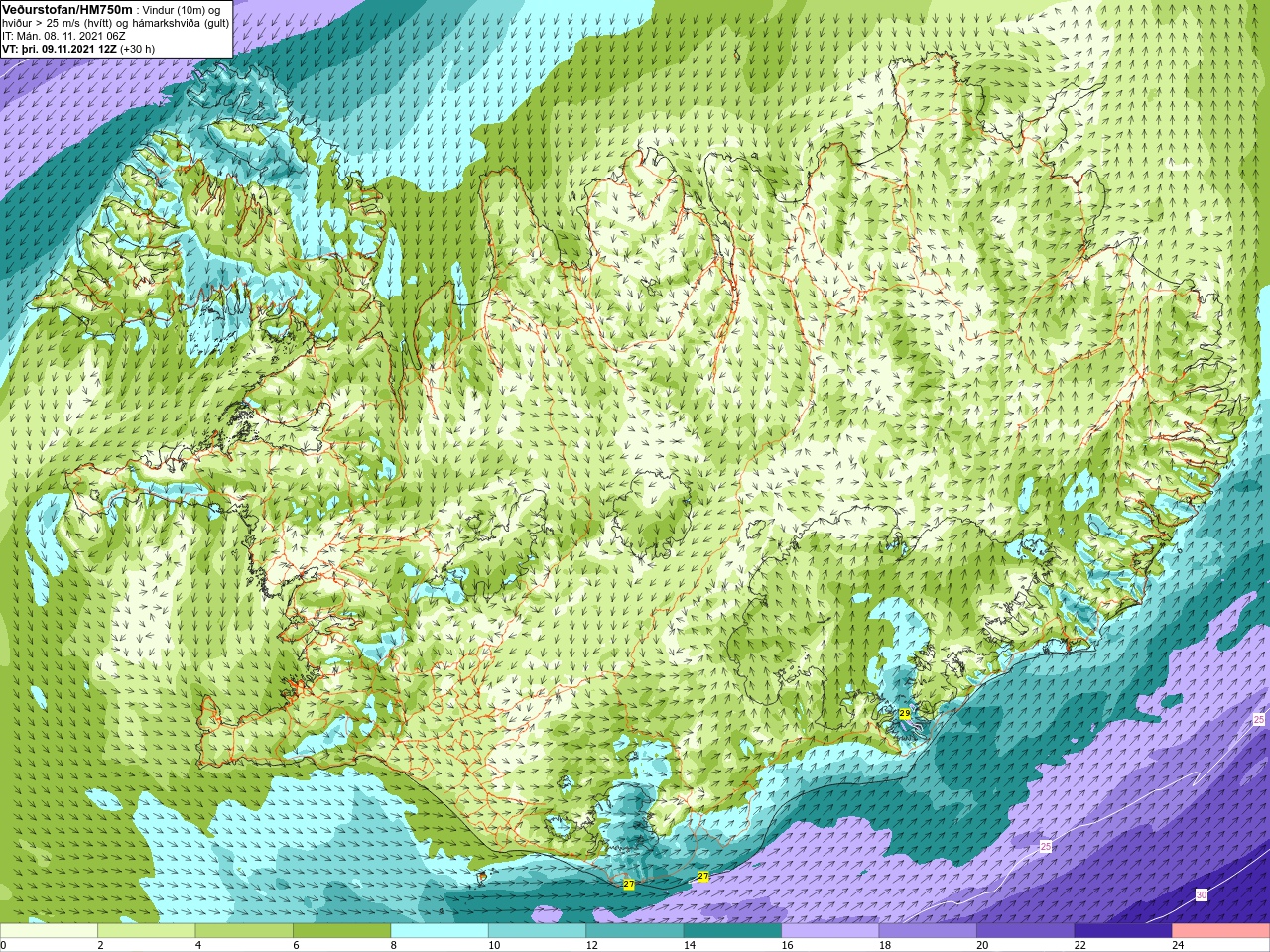The width and height of the screenshot is (1270, 952).
Task: Click the '20' label on the wind scale
Action: click(x=982, y=945)
